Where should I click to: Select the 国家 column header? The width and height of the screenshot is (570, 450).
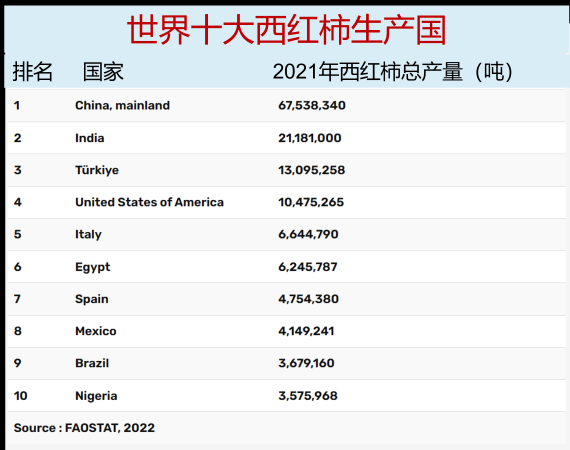point(103,72)
